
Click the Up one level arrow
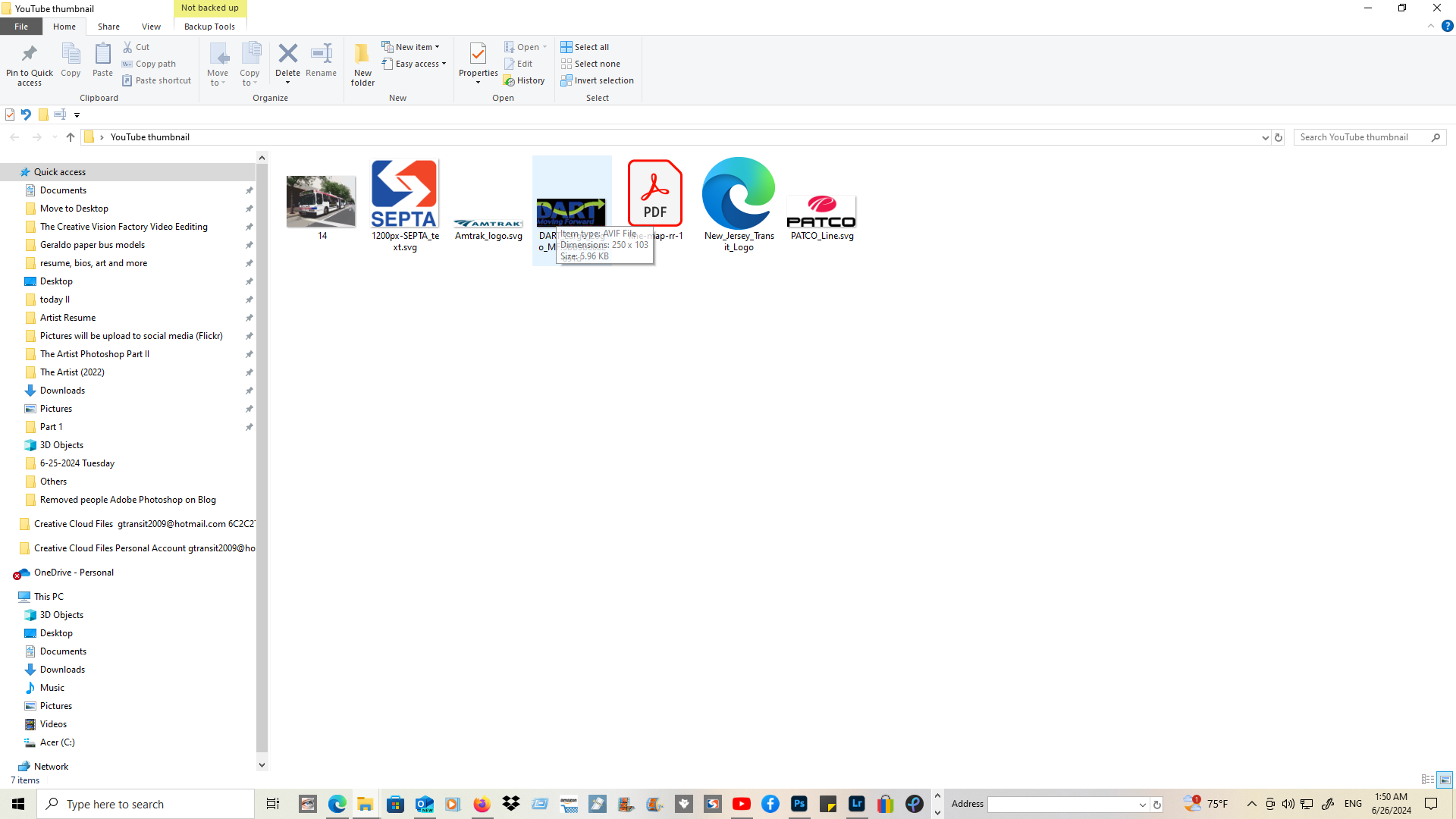coord(71,137)
